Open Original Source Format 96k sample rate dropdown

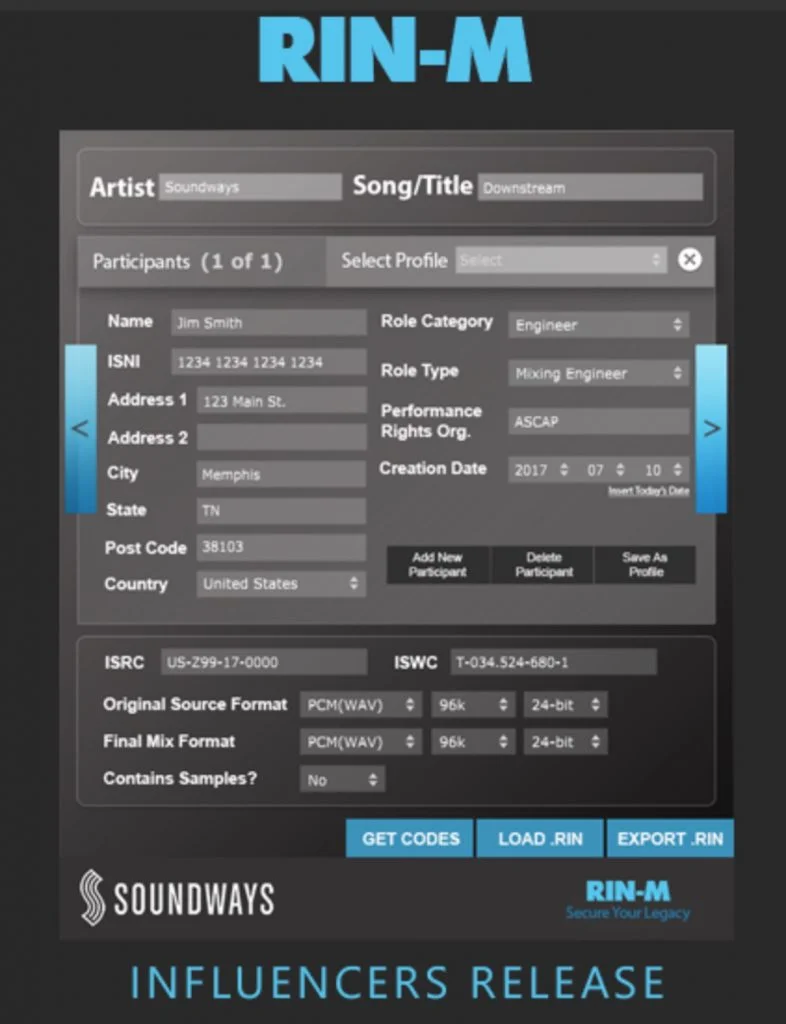click(x=473, y=705)
